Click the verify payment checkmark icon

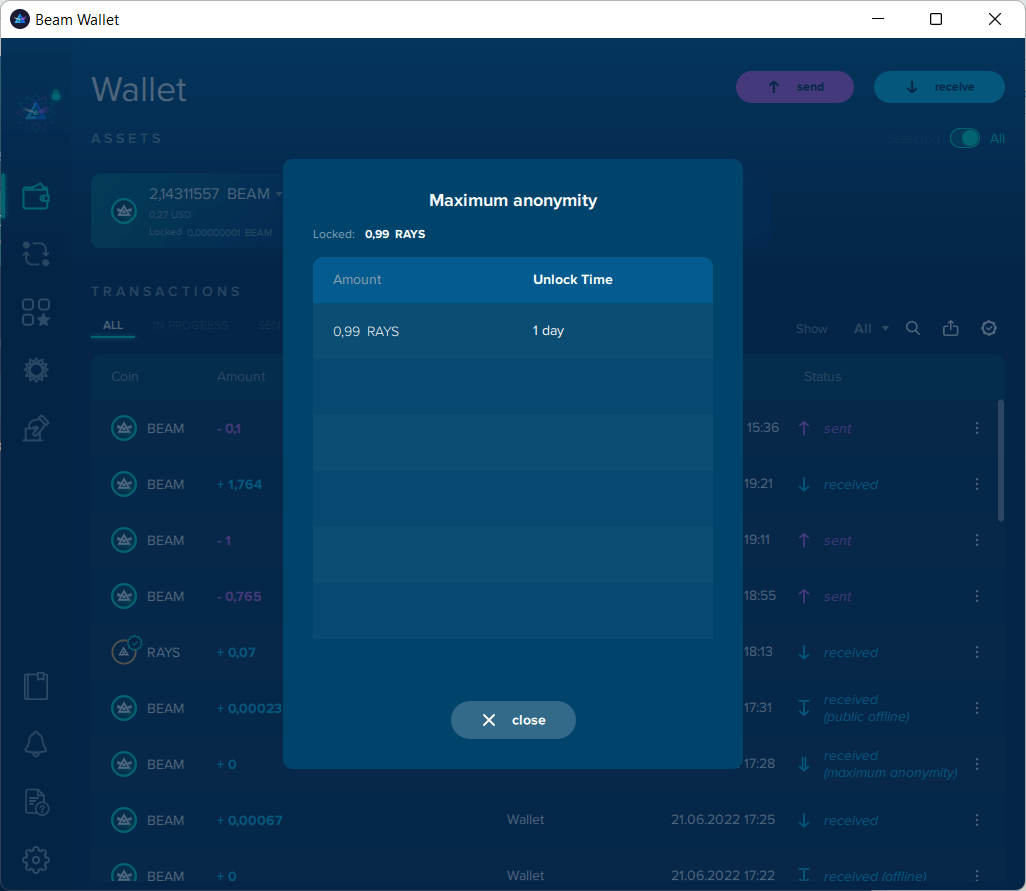click(x=989, y=328)
